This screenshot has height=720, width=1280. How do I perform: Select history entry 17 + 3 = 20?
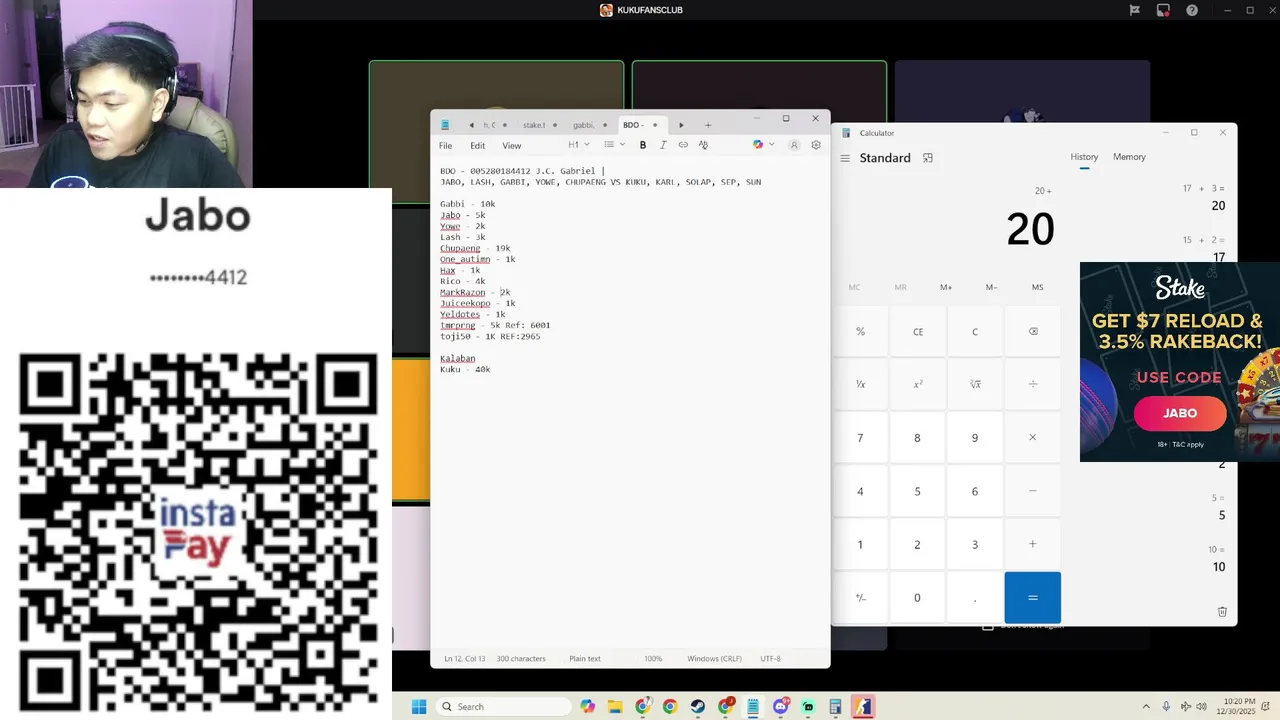coord(1204,197)
